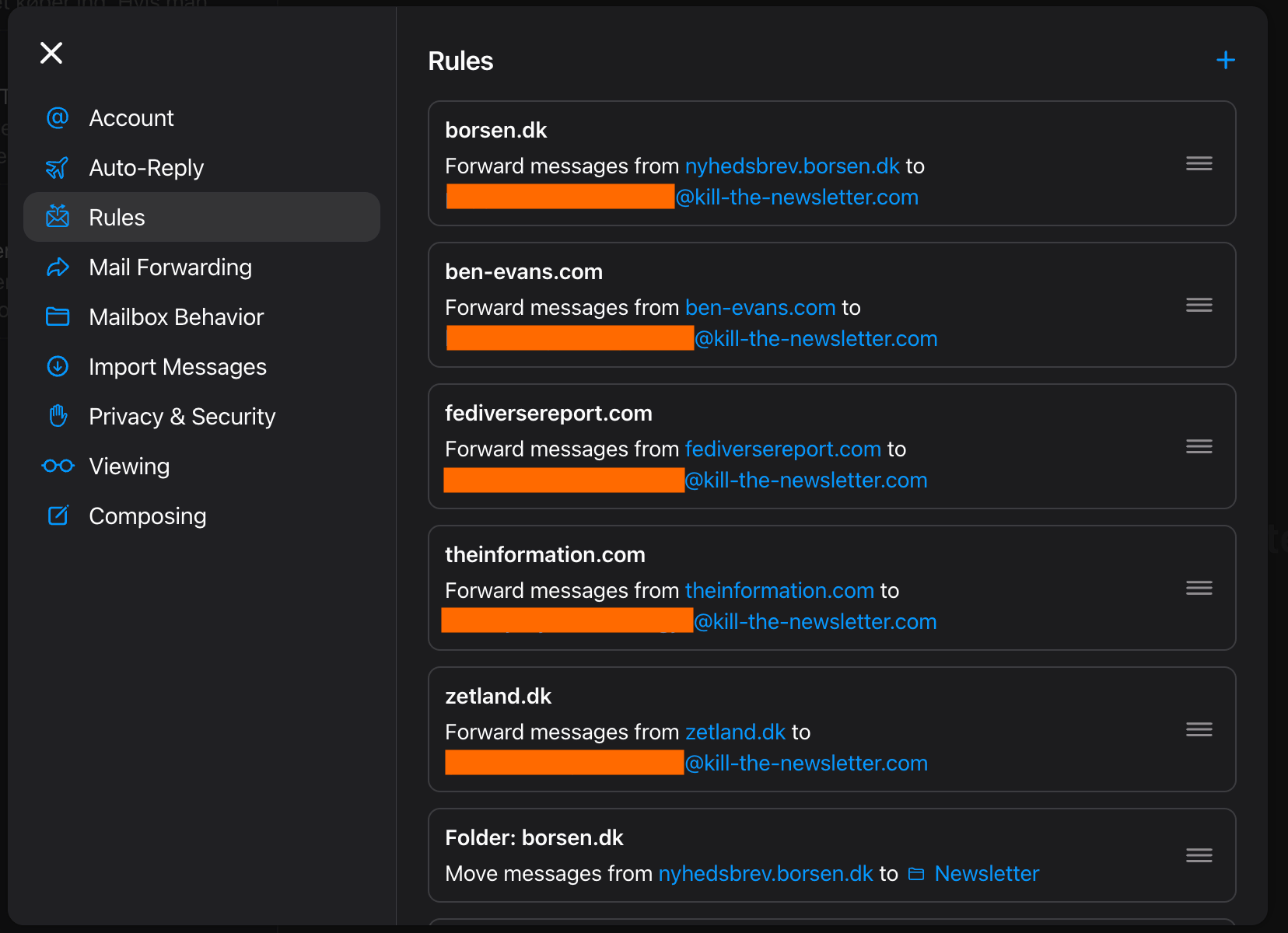Click the Rules envelope icon

click(58, 217)
